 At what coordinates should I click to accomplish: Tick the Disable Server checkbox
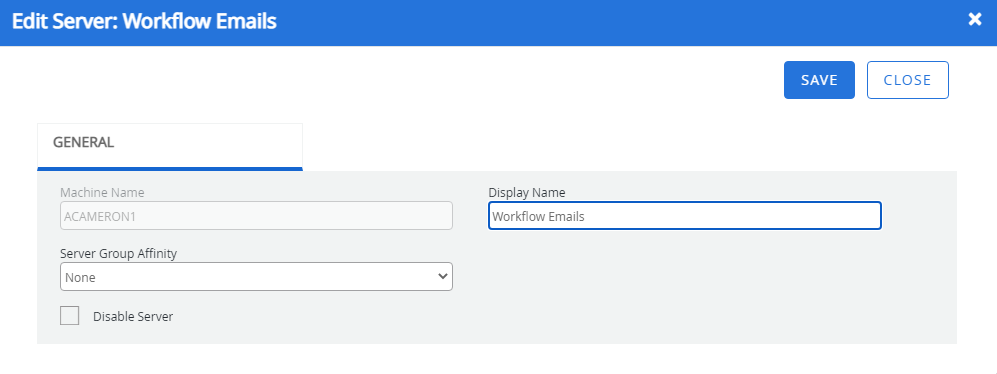pos(69,315)
